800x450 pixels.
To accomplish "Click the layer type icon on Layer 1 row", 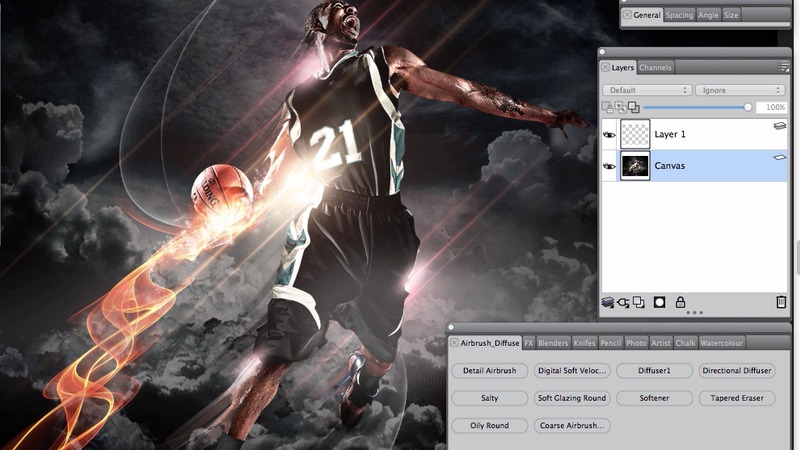I will [780, 126].
